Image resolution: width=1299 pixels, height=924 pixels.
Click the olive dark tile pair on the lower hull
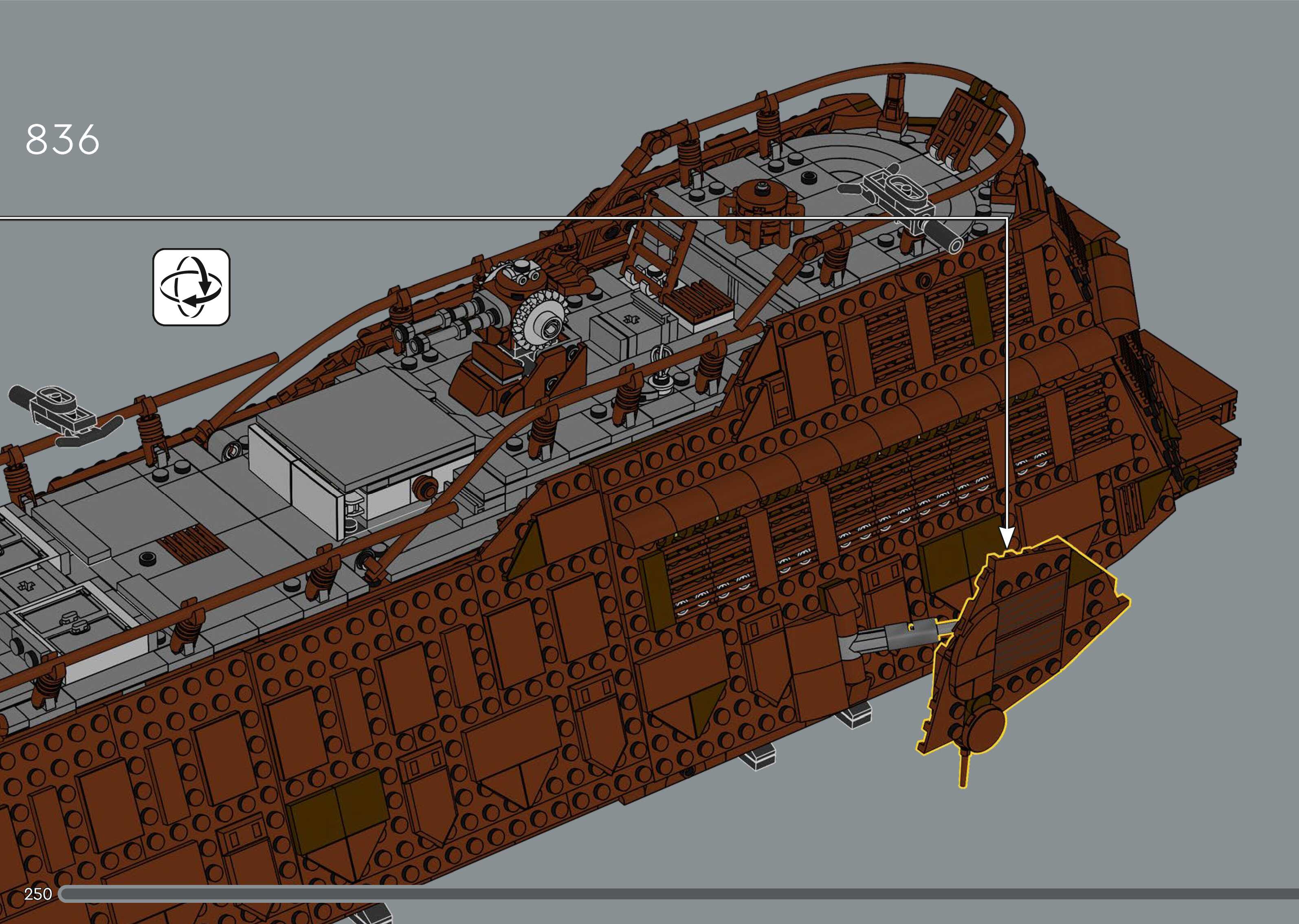click(x=336, y=808)
